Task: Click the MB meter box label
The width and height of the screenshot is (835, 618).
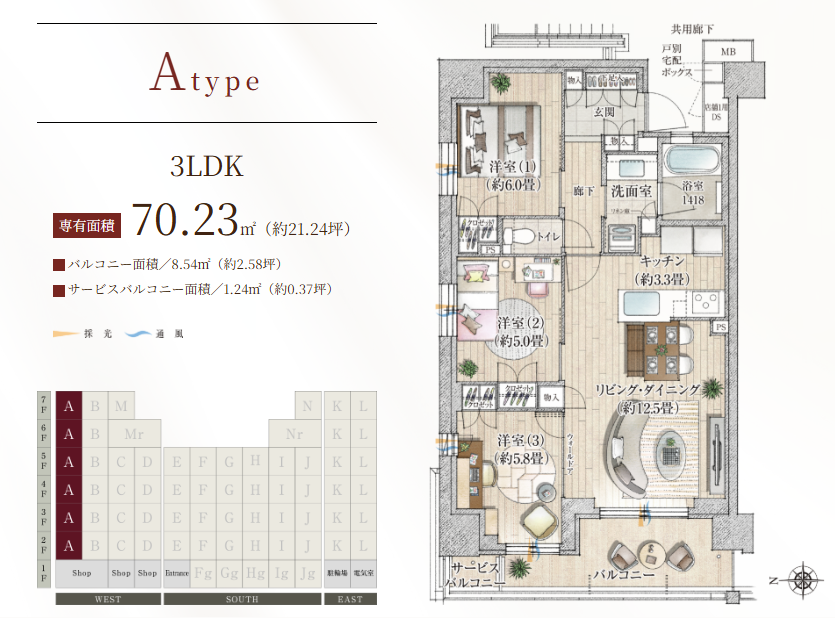Action: [726, 52]
